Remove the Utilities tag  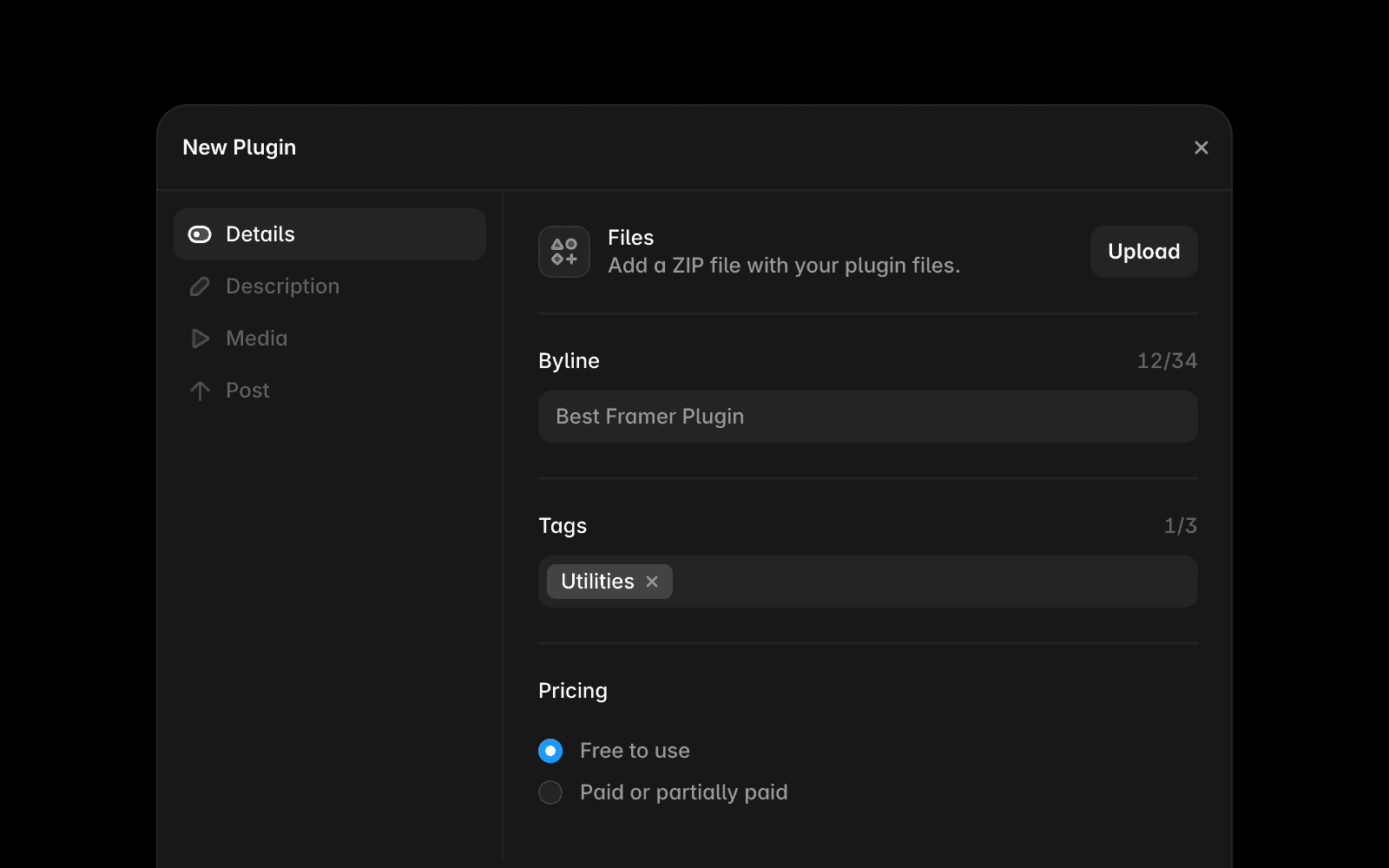[x=652, y=582]
